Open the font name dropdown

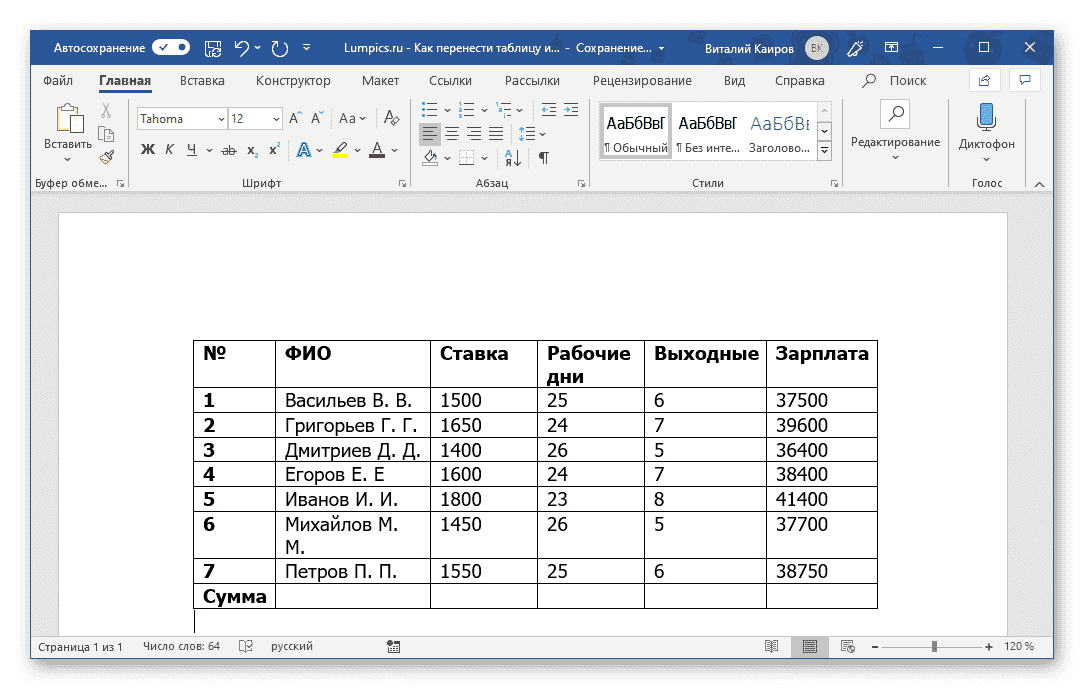pos(222,118)
